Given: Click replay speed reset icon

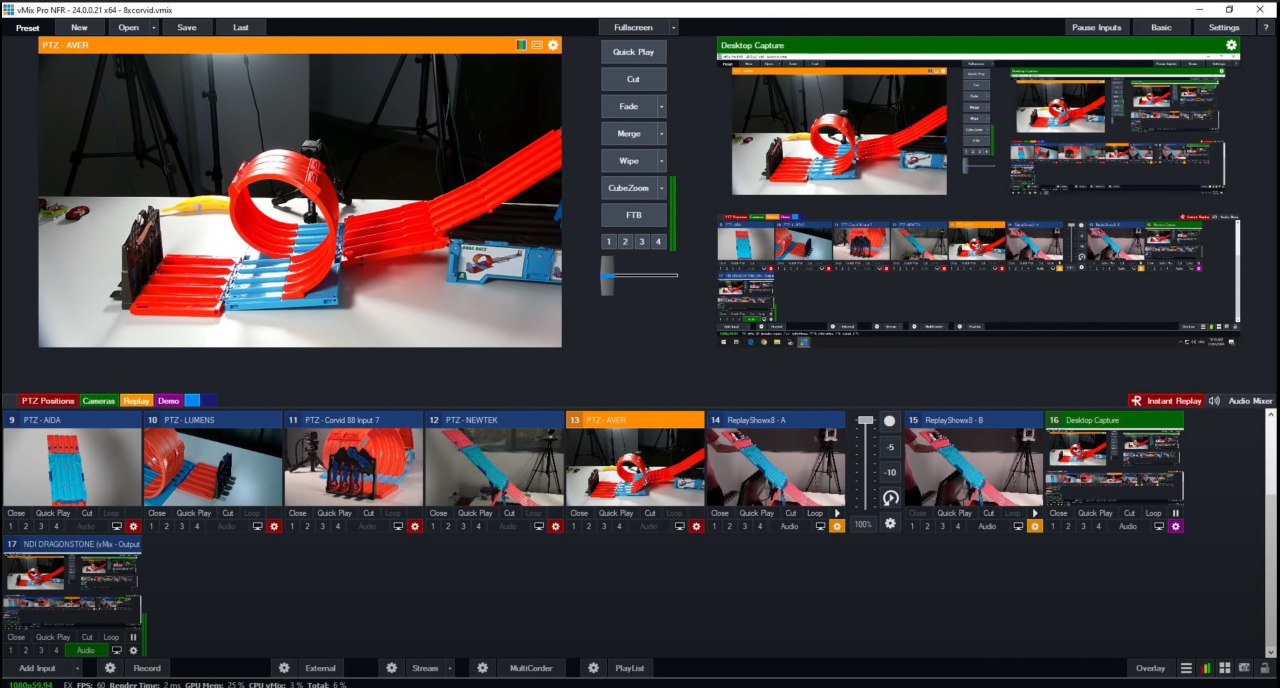Looking at the screenshot, I should pyautogui.click(x=890, y=497).
